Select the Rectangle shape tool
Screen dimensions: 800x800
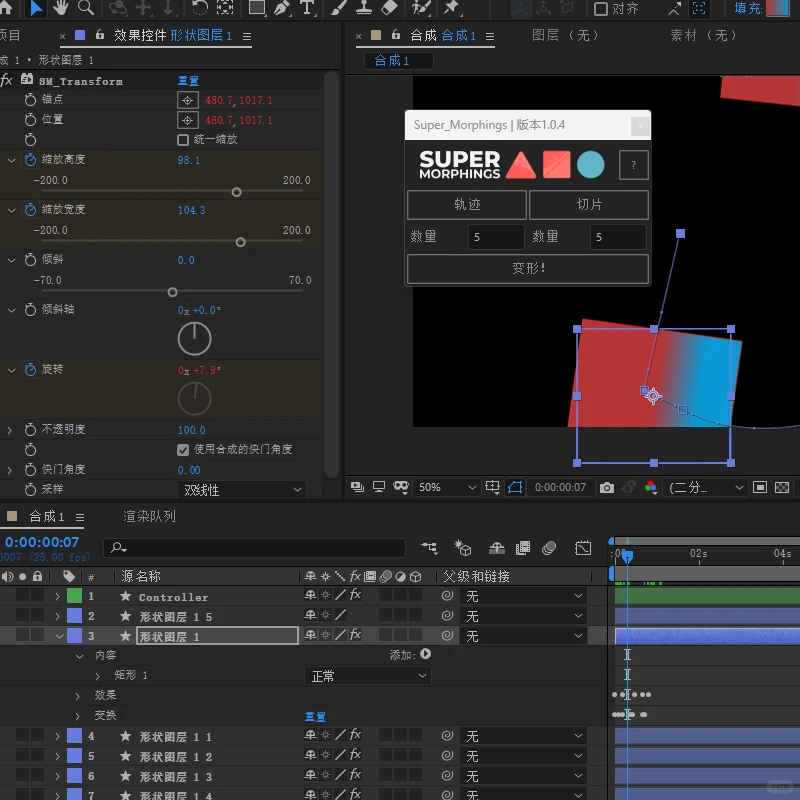tap(256, 8)
